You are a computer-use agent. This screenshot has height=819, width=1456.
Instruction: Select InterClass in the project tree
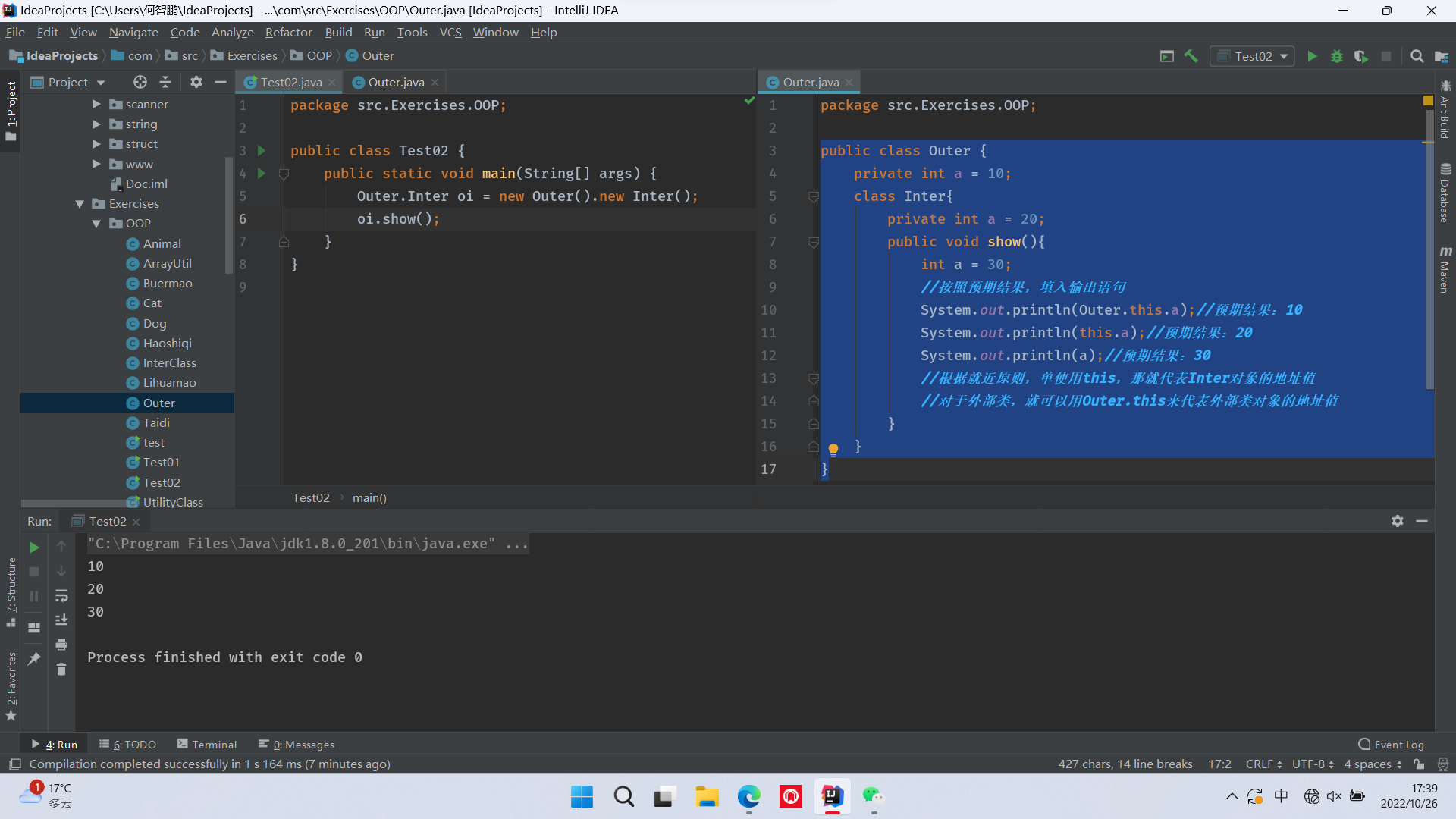pos(169,363)
